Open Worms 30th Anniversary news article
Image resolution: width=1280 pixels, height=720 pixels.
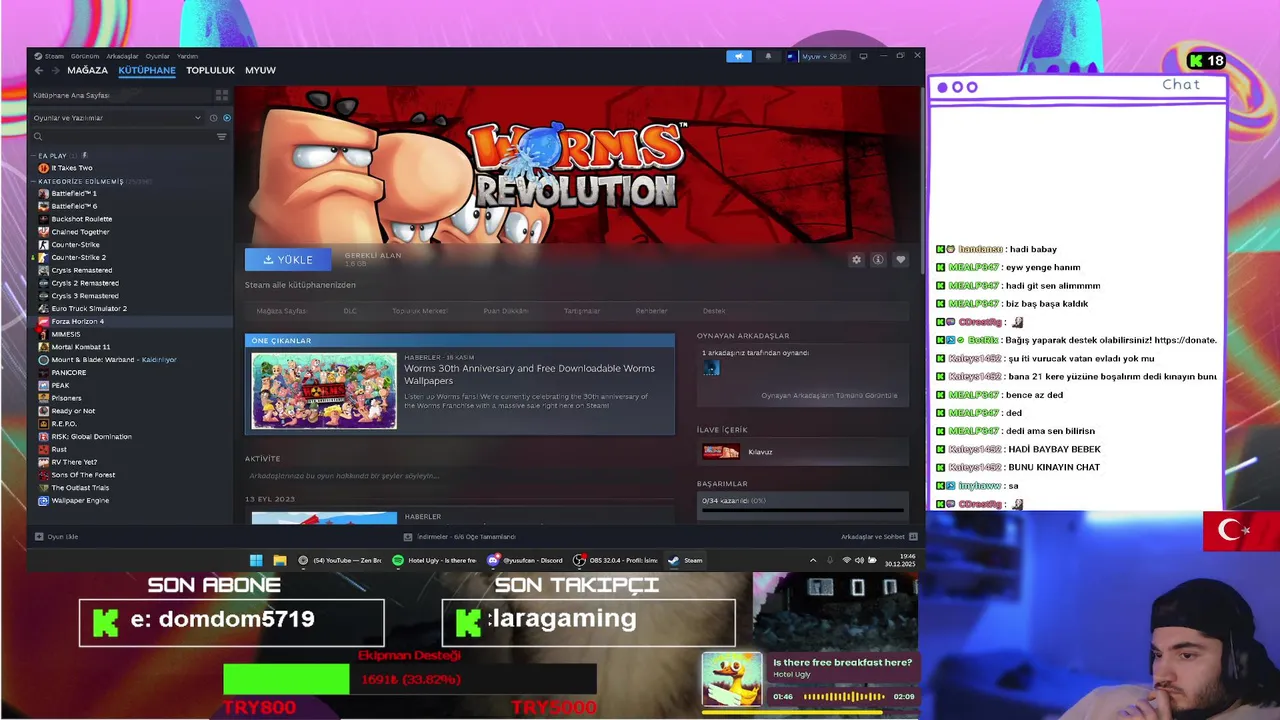coord(529,374)
